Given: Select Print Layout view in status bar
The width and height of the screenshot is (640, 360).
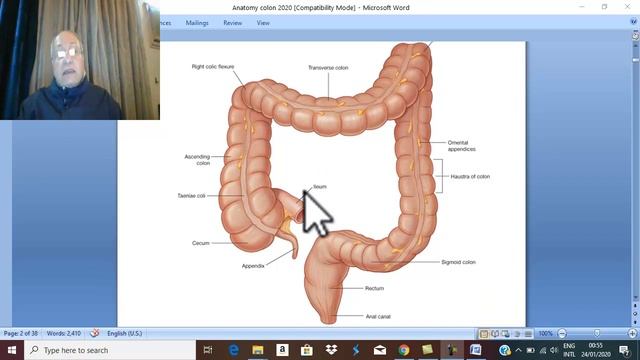Looking at the screenshot, I should 484,334.
